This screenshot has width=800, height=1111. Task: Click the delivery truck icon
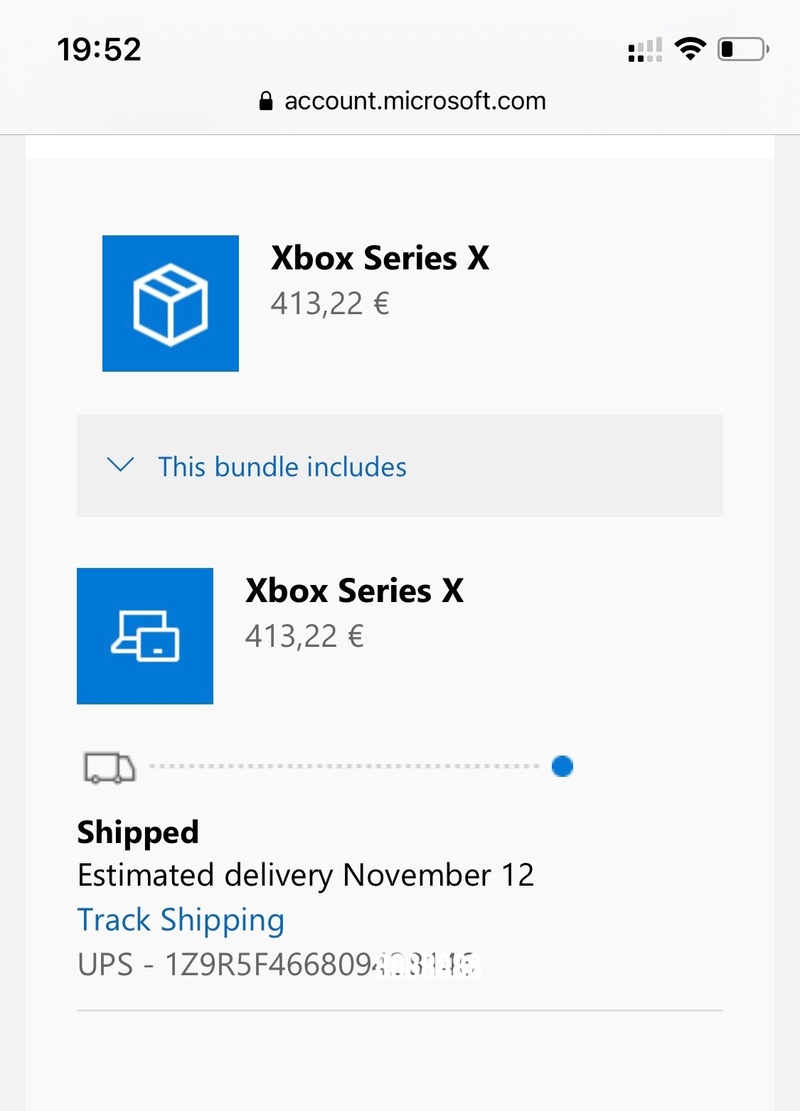pos(109,767)
